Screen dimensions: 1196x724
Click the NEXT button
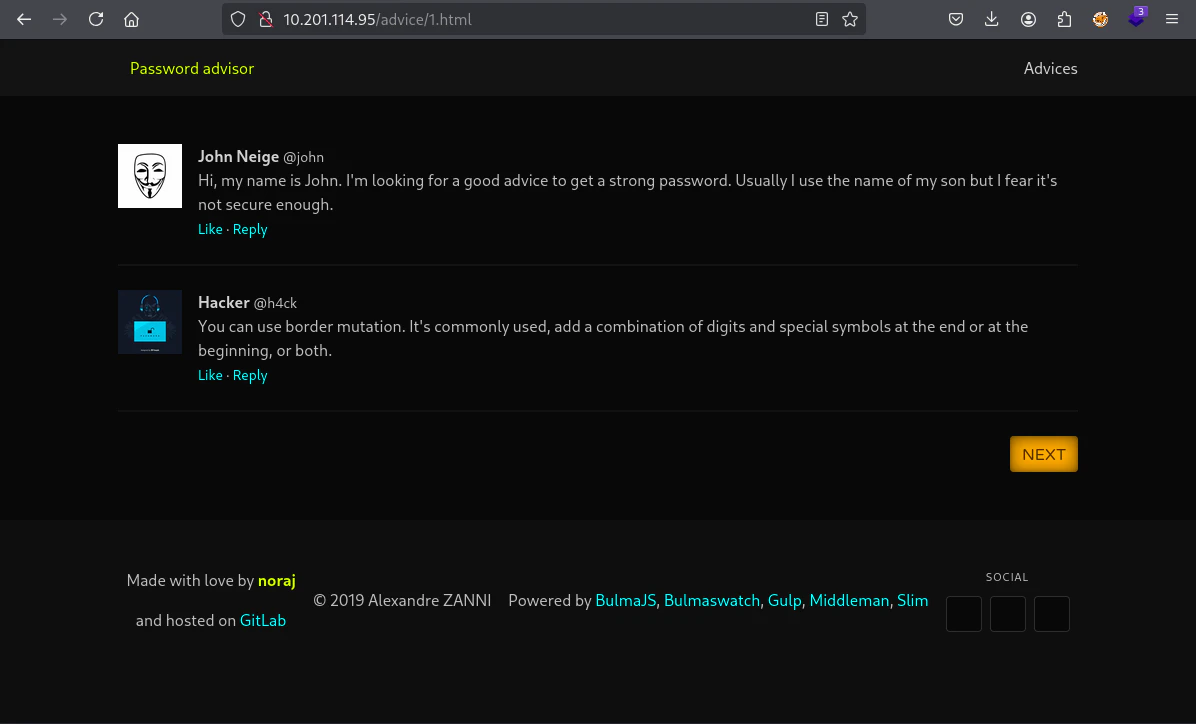tap(1043, 455)
